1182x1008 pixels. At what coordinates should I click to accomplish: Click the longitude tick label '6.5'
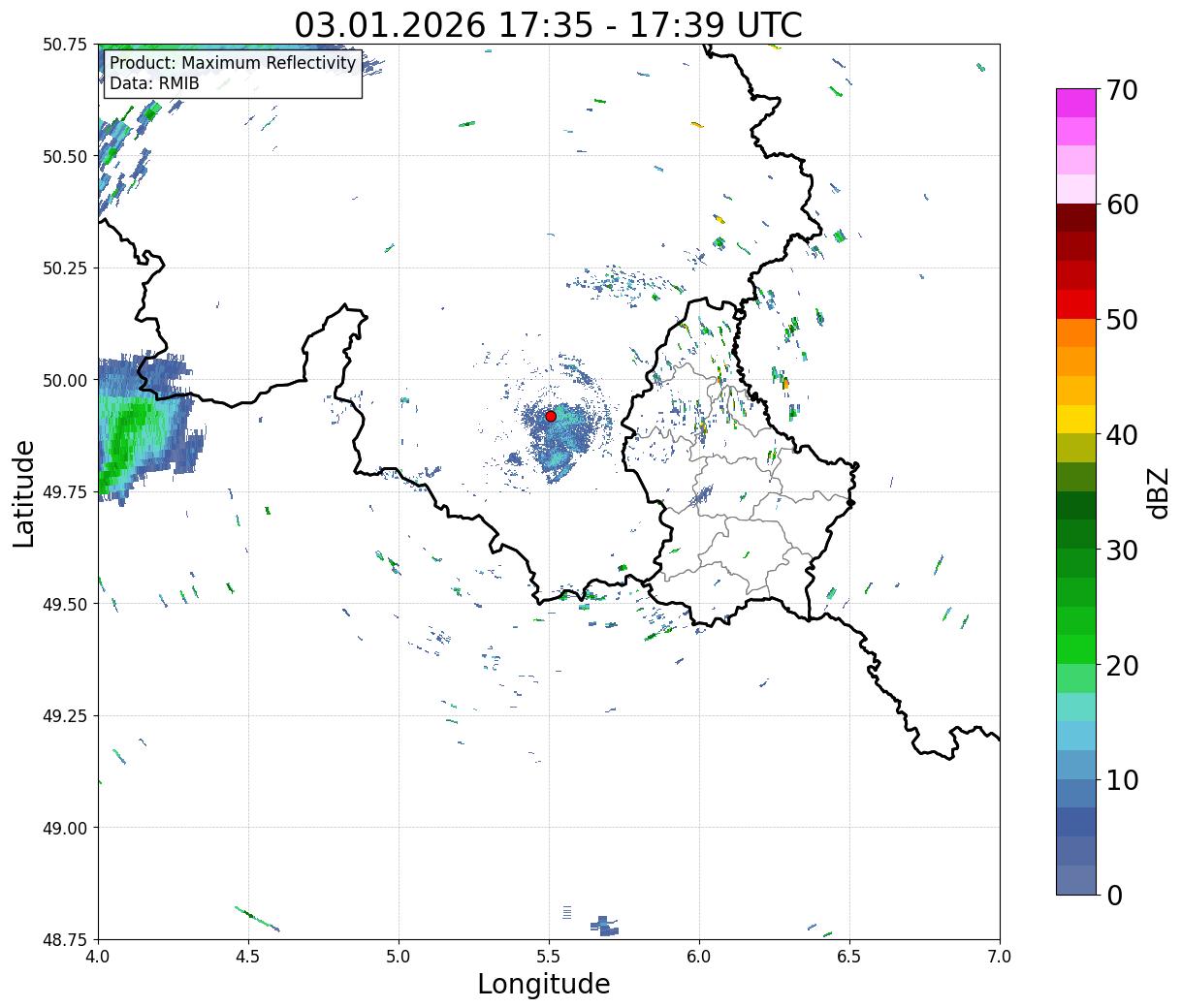tap(849, 956)
